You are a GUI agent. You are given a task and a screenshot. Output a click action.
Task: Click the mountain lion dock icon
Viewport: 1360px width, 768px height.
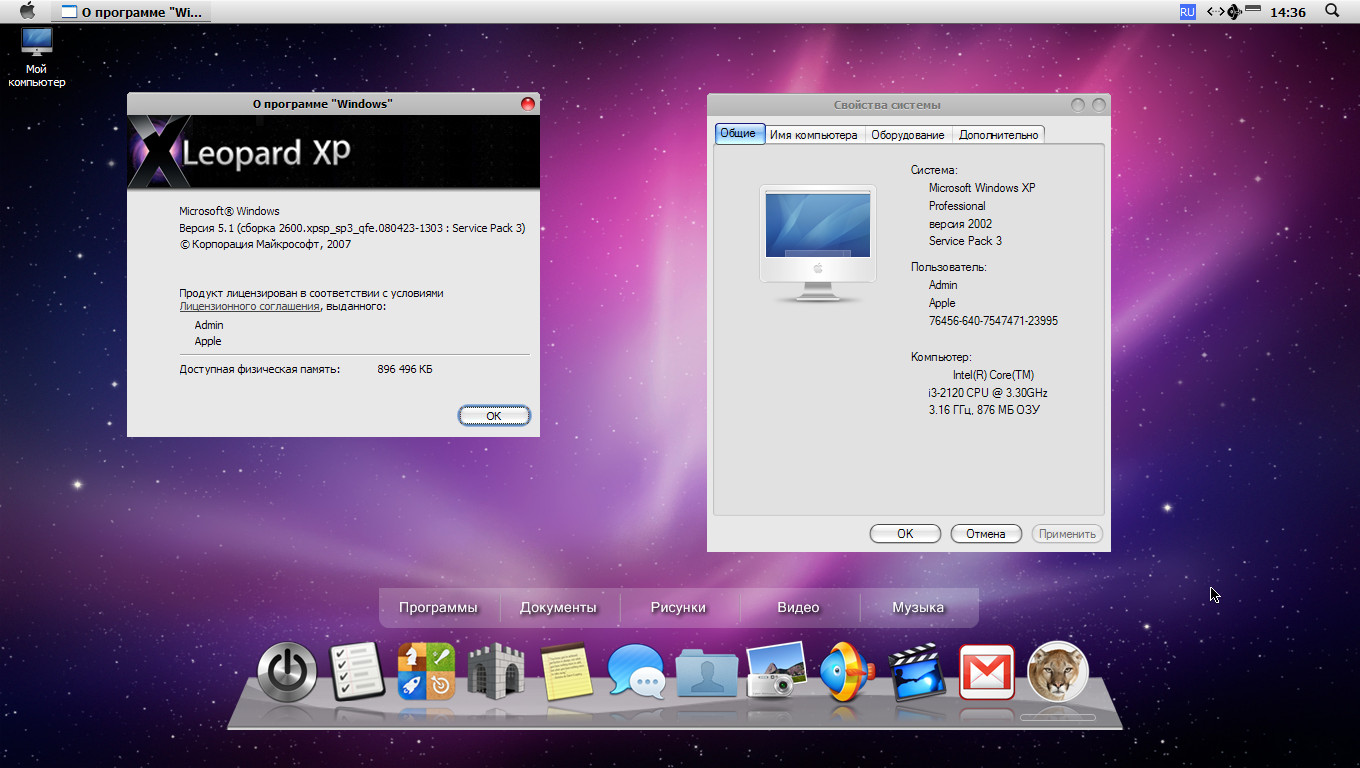pyautogui.click(x=1057, y=671)
